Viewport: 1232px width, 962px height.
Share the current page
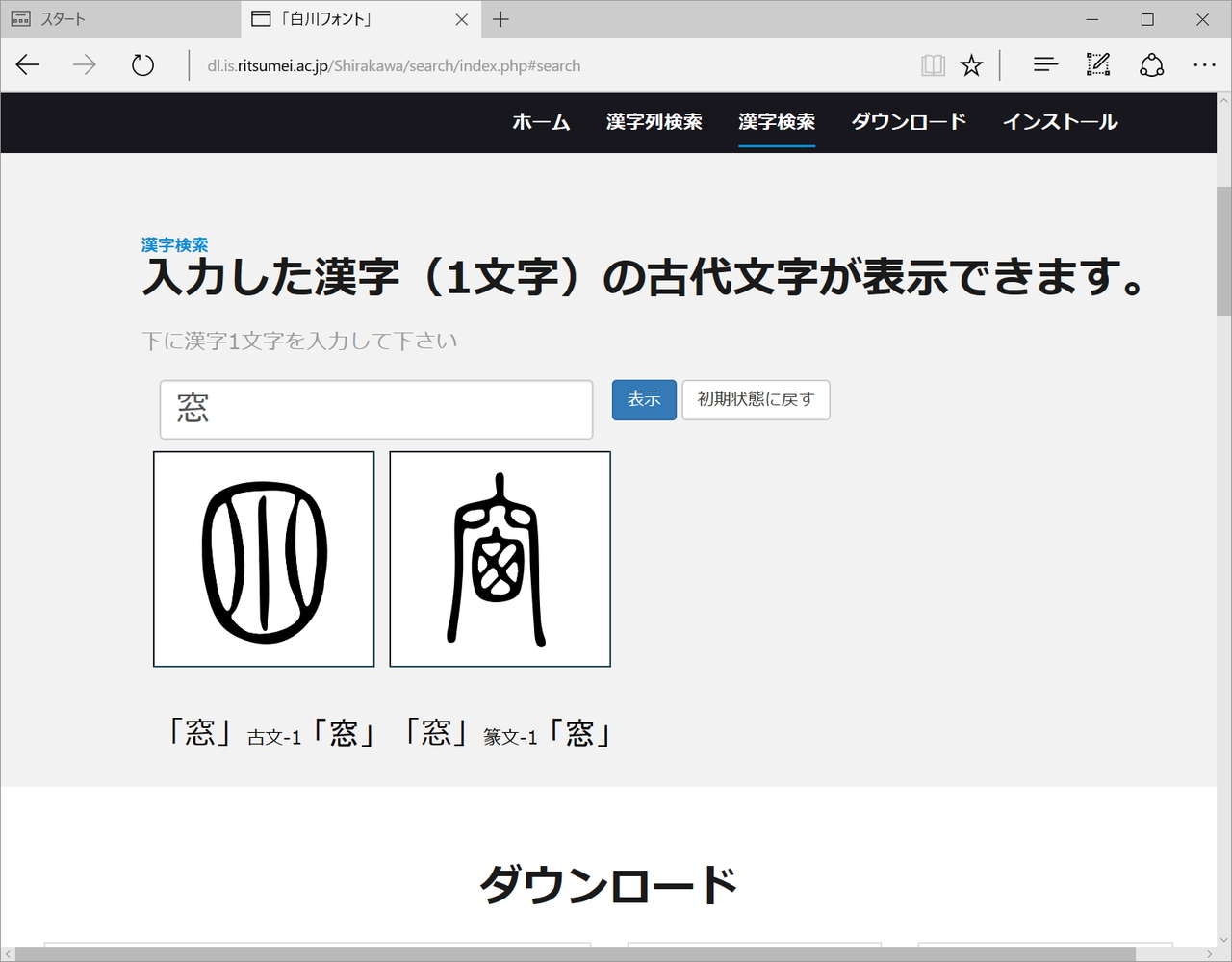tap(1151, 64)
